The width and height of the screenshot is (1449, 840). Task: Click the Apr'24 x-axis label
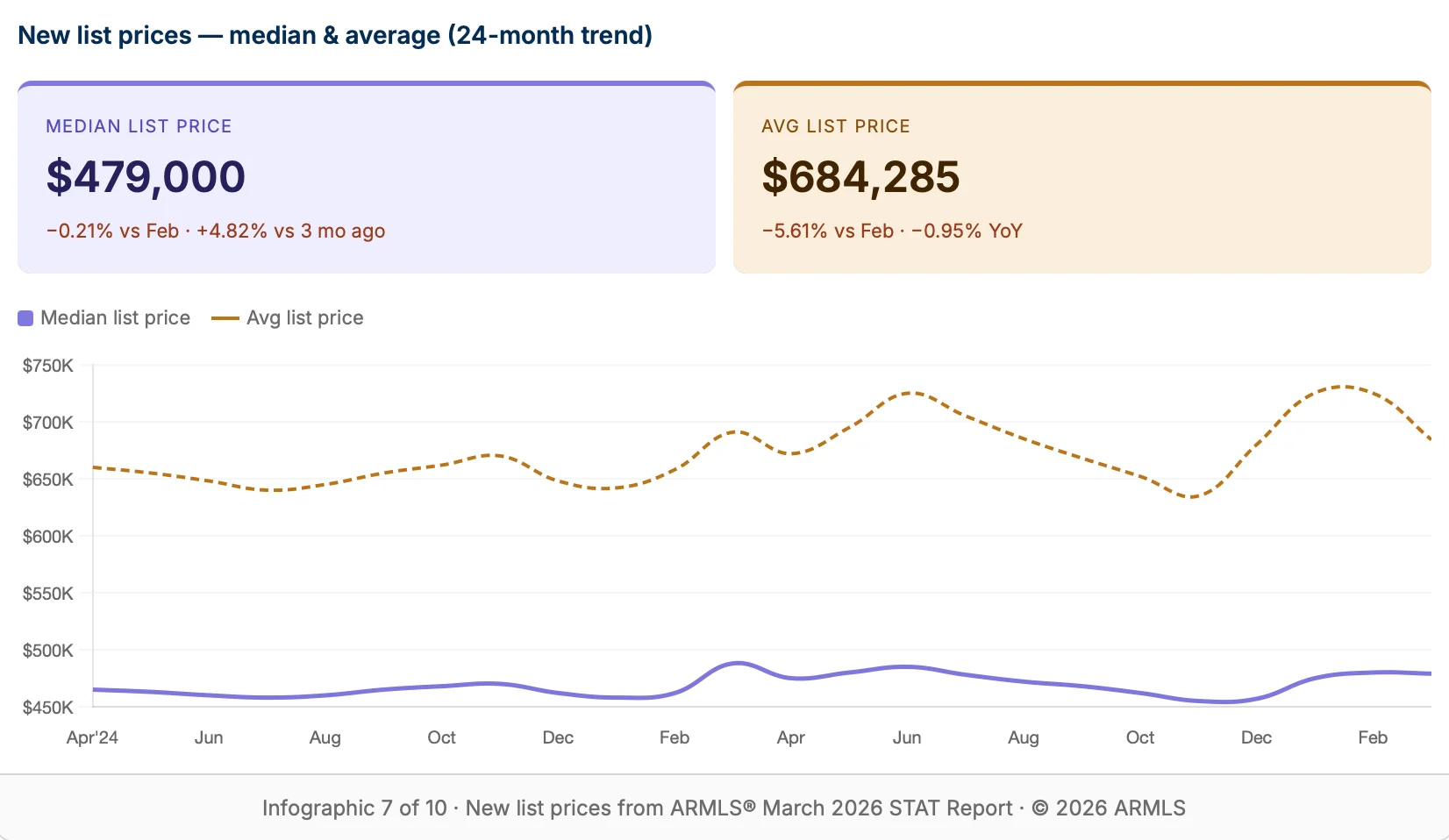[x=91, y=737]
